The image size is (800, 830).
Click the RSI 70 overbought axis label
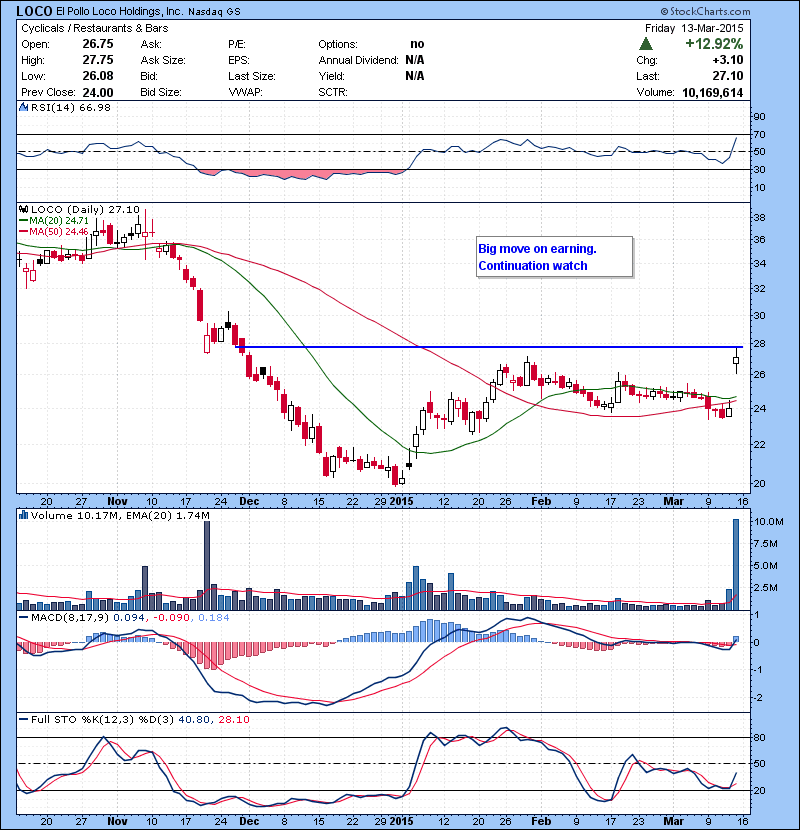[x=760, y=134]
